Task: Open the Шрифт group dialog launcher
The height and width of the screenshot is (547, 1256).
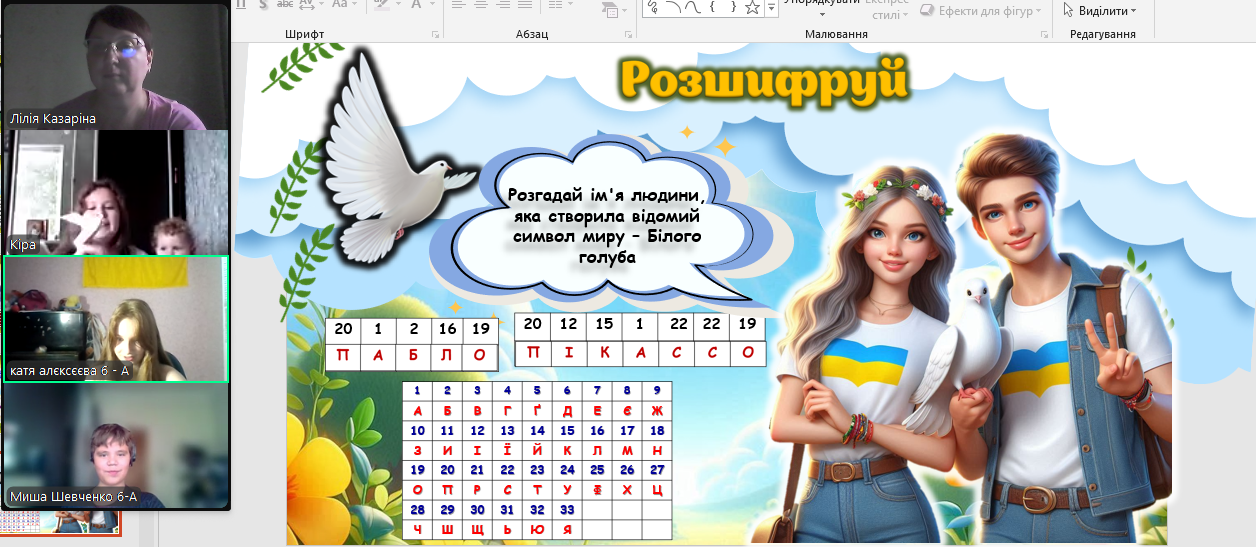Action: pyautogui.click(x=435, y=34)
